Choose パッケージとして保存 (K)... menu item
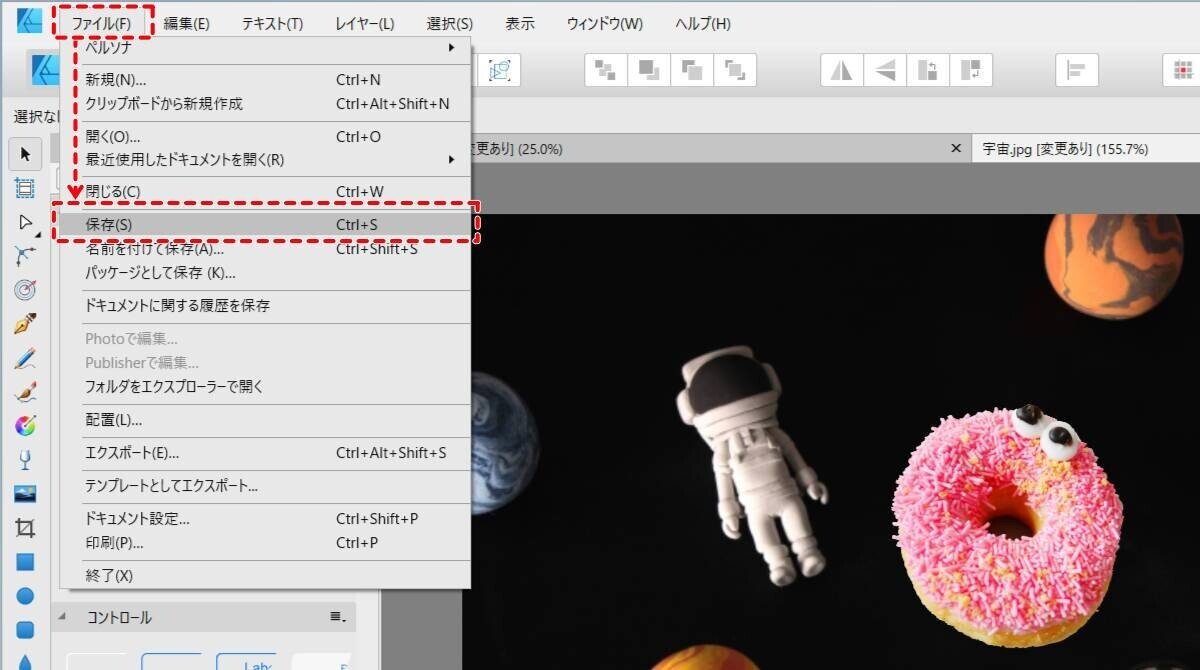 [x=265, y=272]
